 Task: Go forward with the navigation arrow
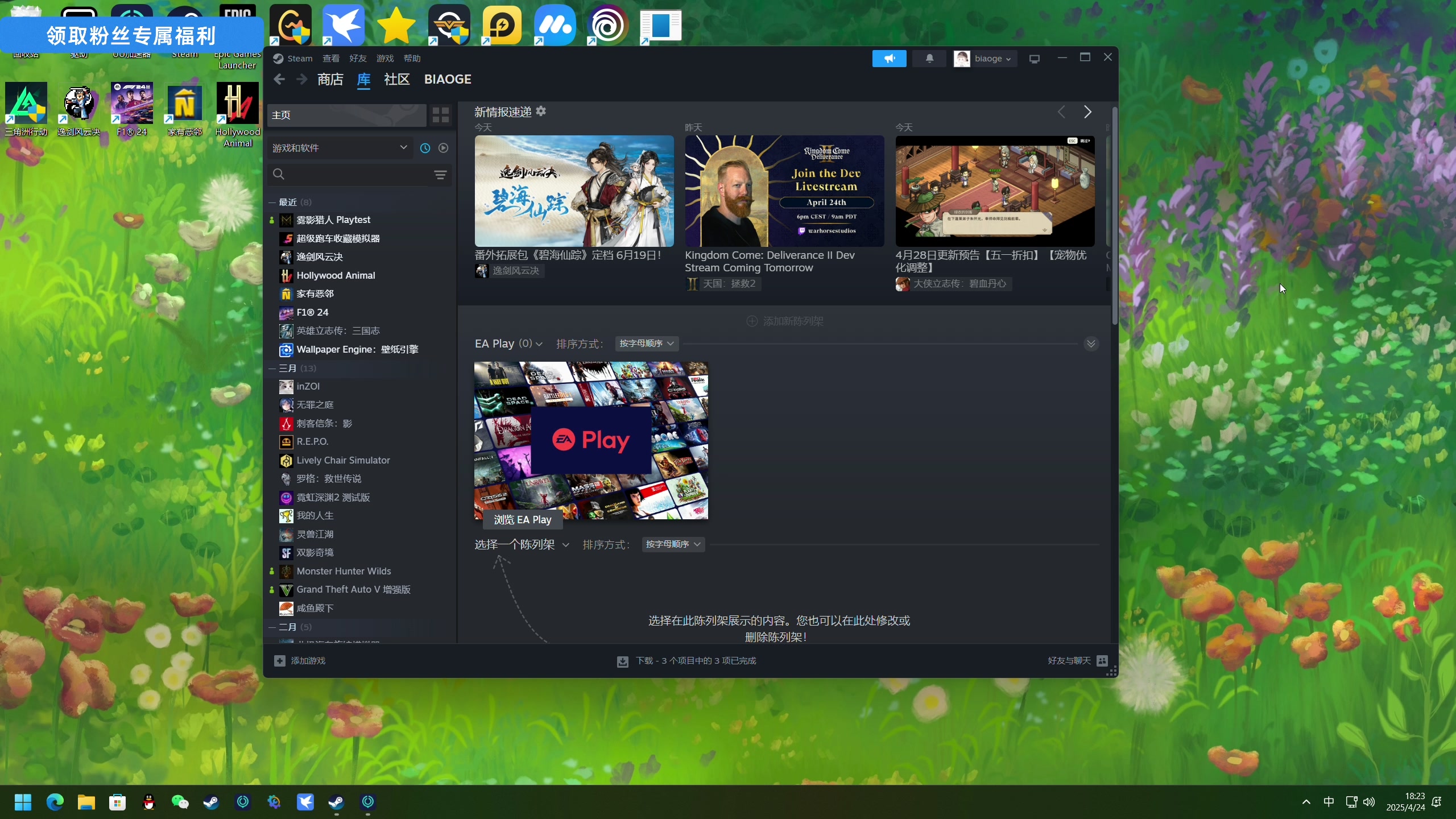[301, 80]
